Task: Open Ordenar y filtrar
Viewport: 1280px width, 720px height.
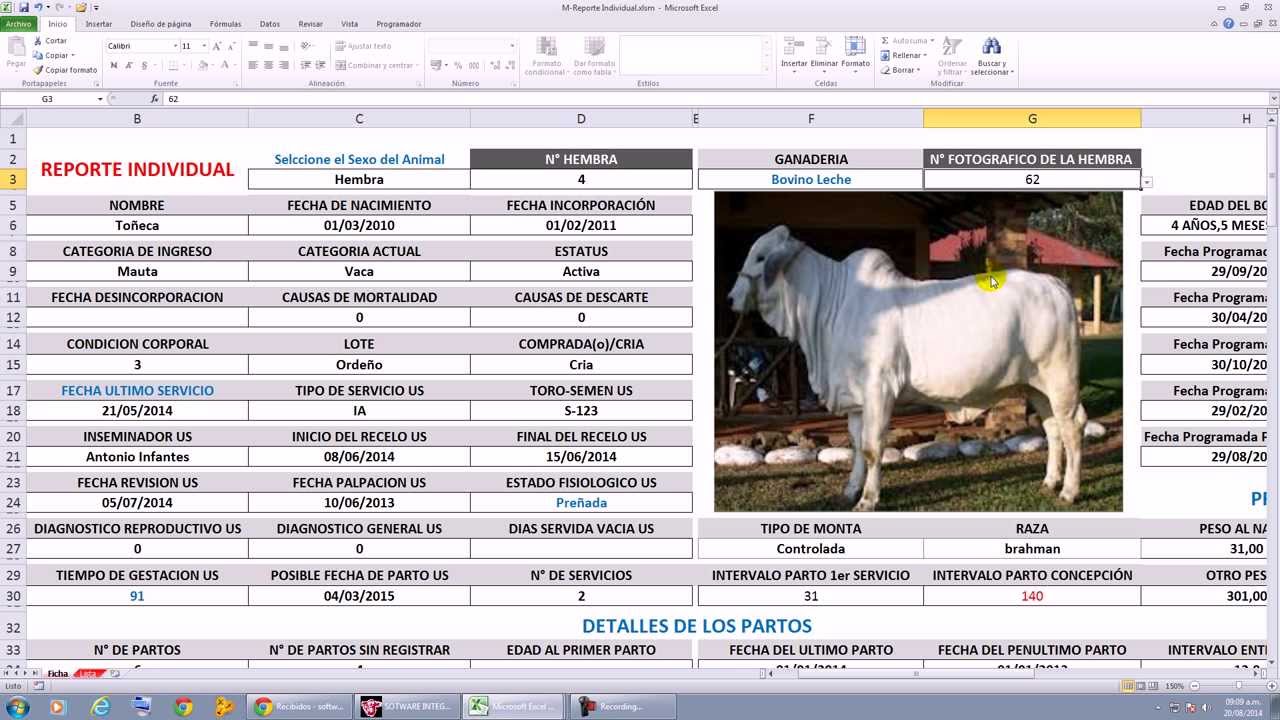Action: tap(952, 56)
